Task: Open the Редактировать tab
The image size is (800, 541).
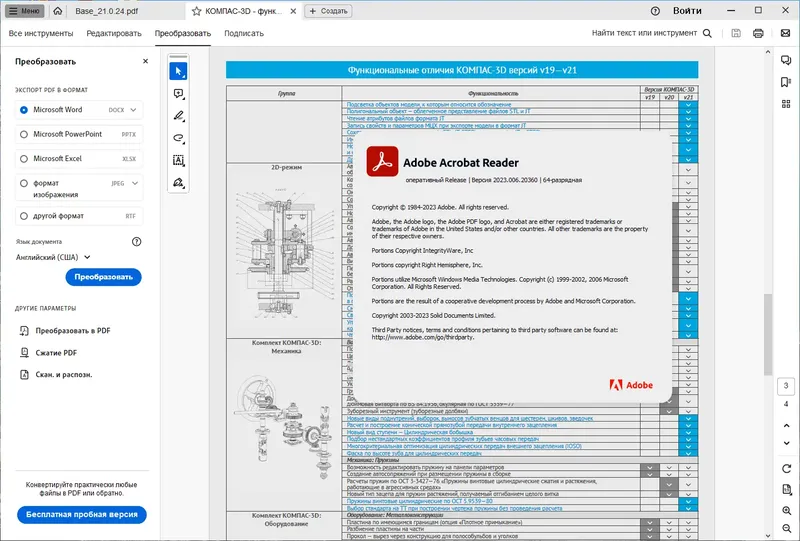Action: 114,33
